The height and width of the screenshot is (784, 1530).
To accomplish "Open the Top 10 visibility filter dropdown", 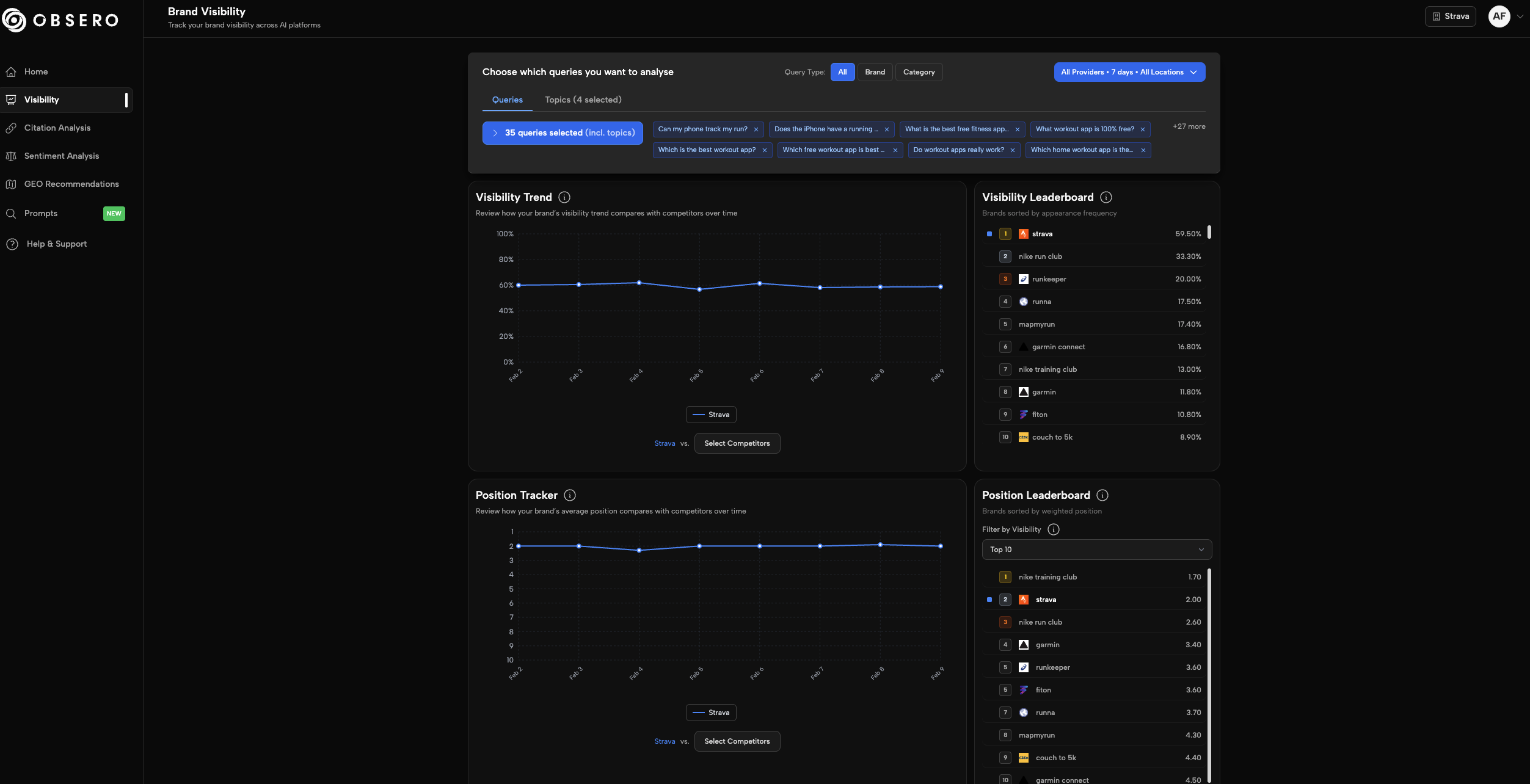I will (x=1096, y=550).
